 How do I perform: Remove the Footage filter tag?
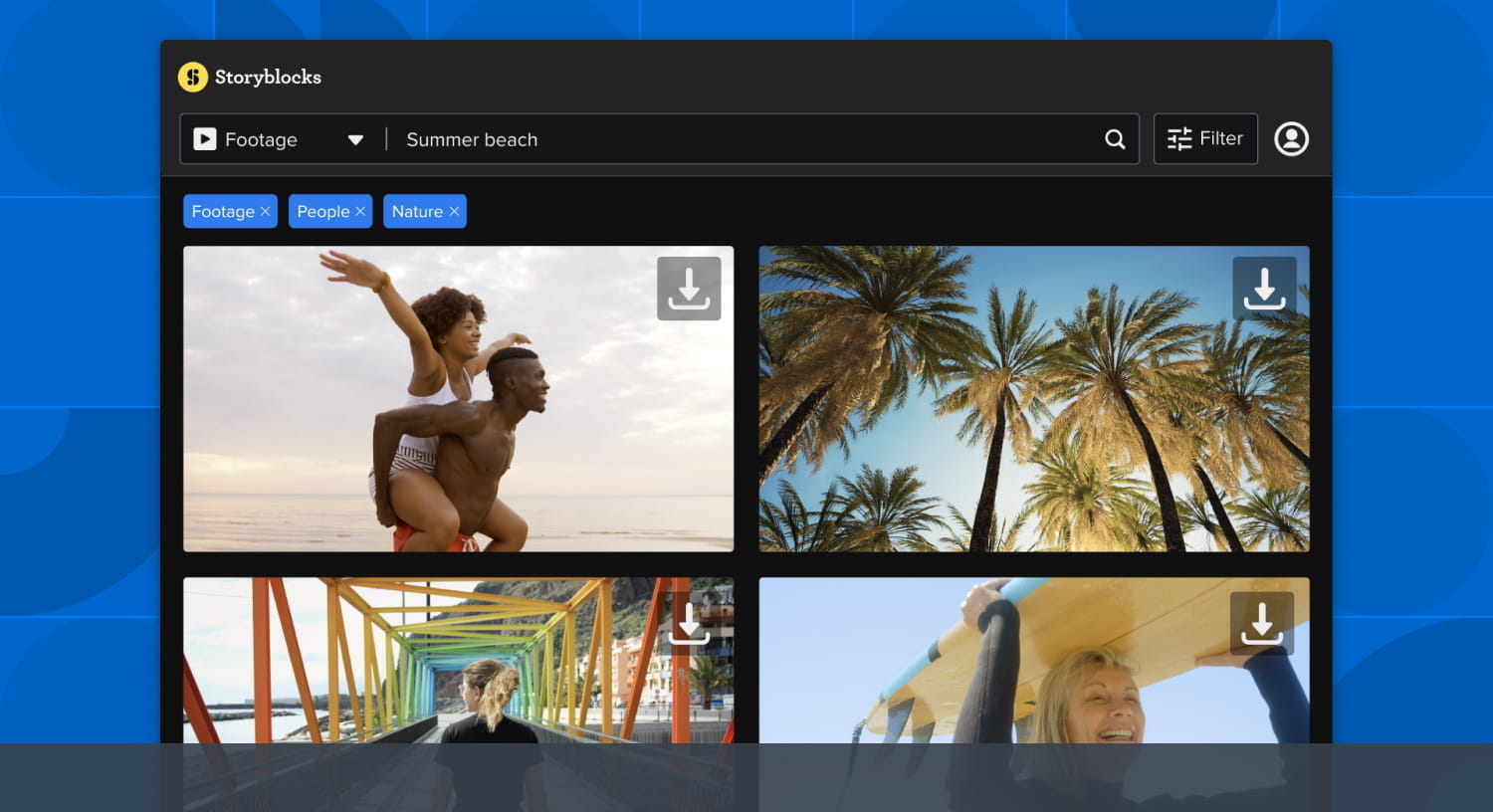[x=265, y=211]
